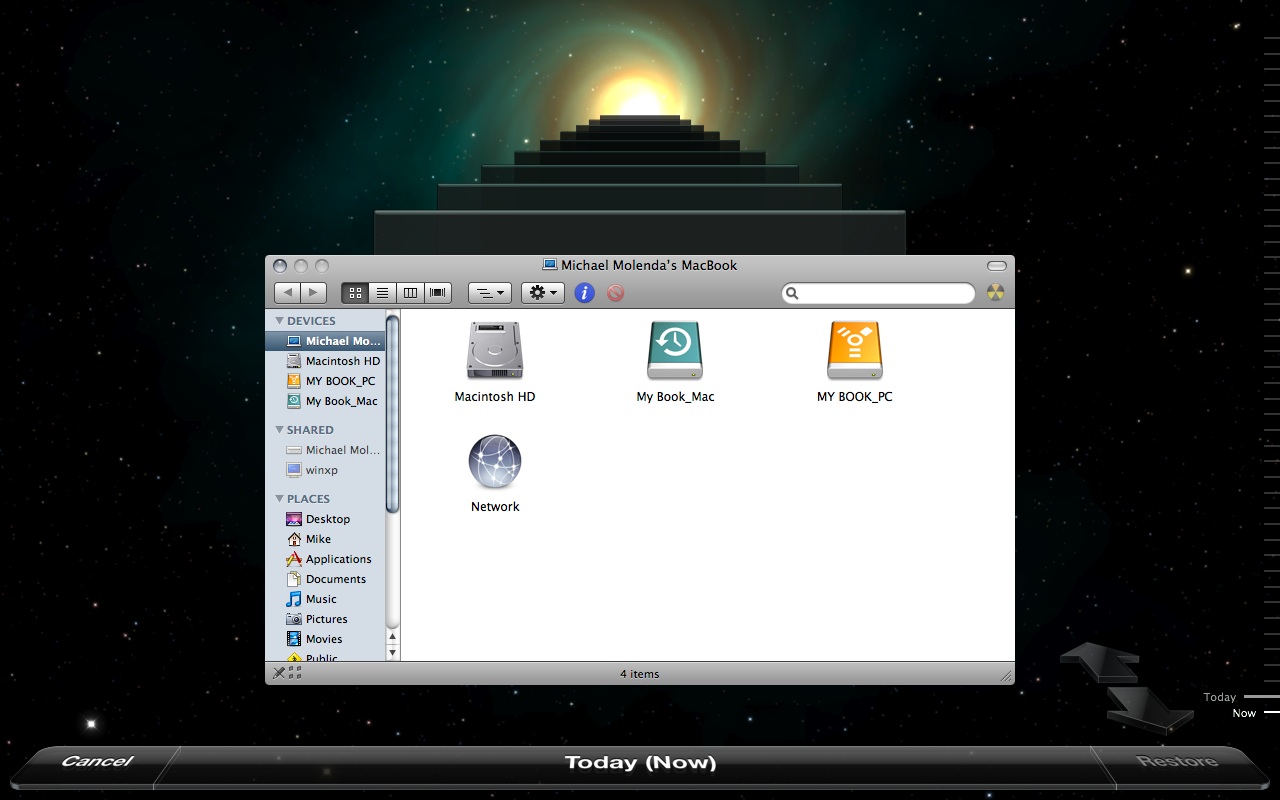Click the Time Machine Restore button
Screen dimensions: 1280x800
pos(1177,762)
